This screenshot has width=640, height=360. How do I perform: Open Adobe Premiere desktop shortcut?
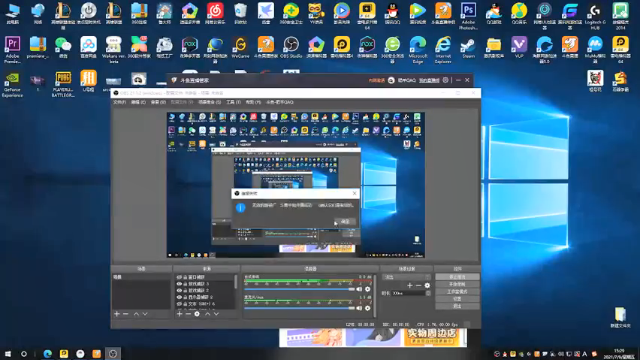[x=12, y=50]
